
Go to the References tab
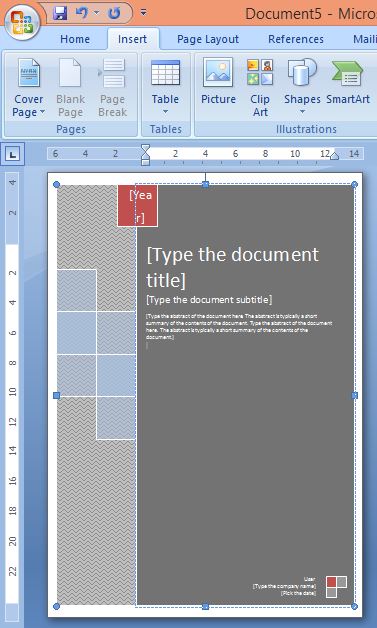pos(296,39)
